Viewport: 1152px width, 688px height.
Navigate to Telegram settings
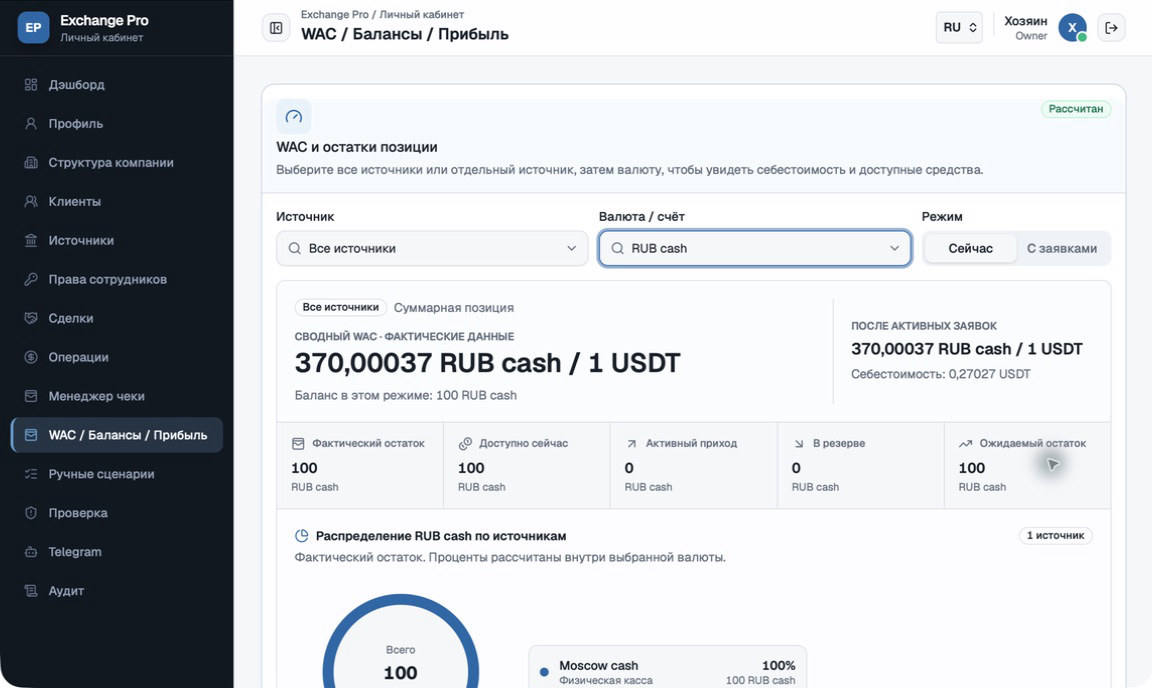(x=116, y=552)
